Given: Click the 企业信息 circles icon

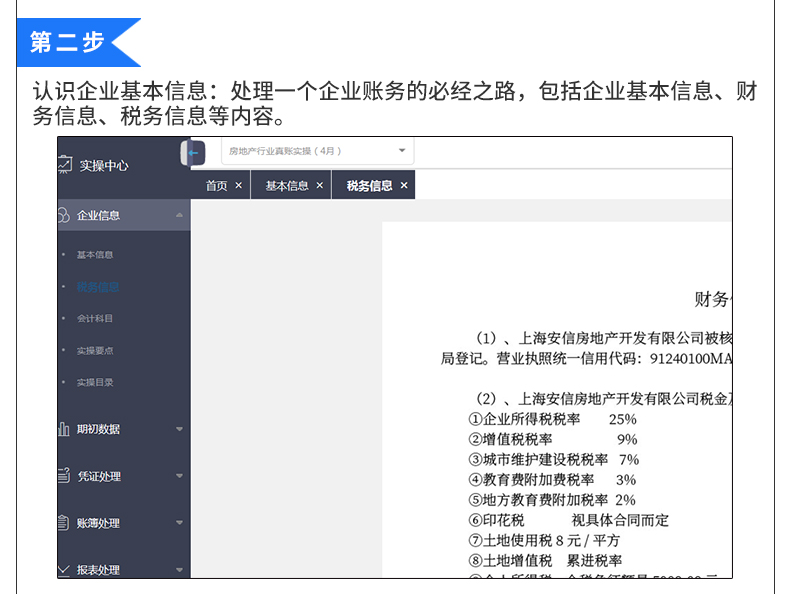Looking at the screenshot, I should tap(63, 215).
